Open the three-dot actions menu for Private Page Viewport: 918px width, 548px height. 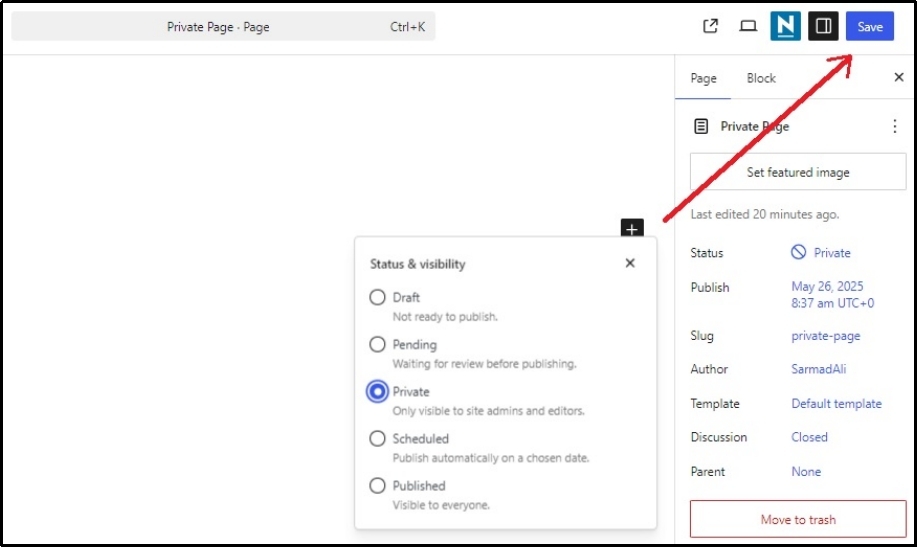point(894,126)
